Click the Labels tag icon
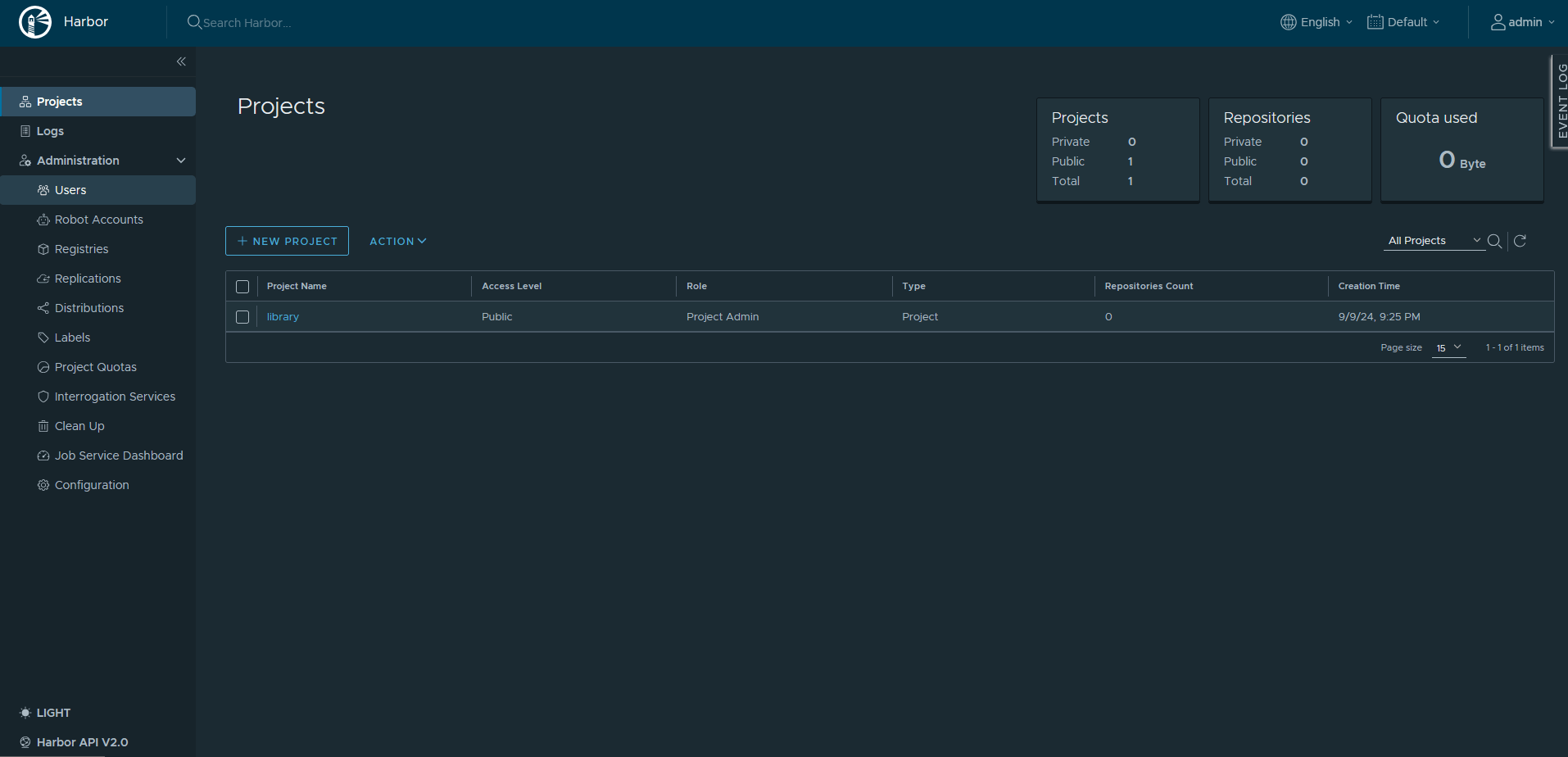This screenshot has height=757, width=1568. 43,338
